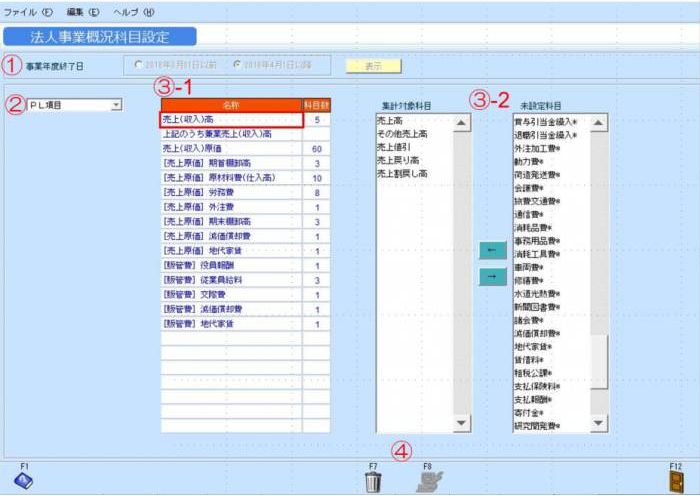Select [売上原価] 地代家賃 row
Image resolution: width=700 pixels, height=496 pixels.
pos(246,251)
